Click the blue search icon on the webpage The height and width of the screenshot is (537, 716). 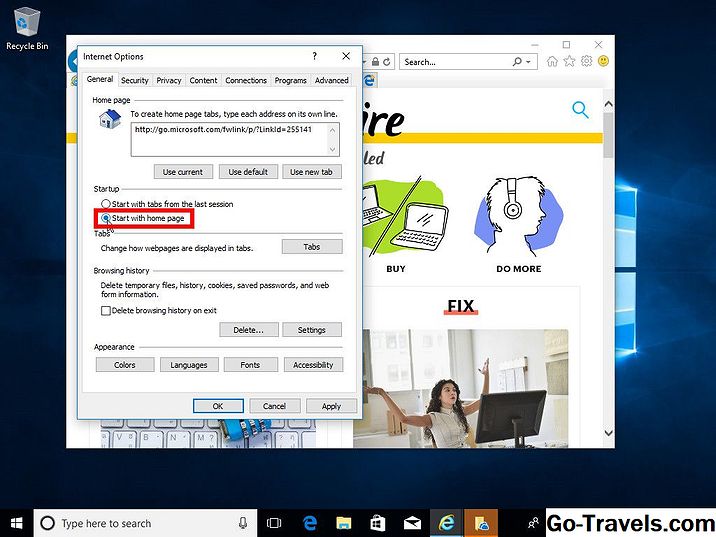(x=580, y=110)
